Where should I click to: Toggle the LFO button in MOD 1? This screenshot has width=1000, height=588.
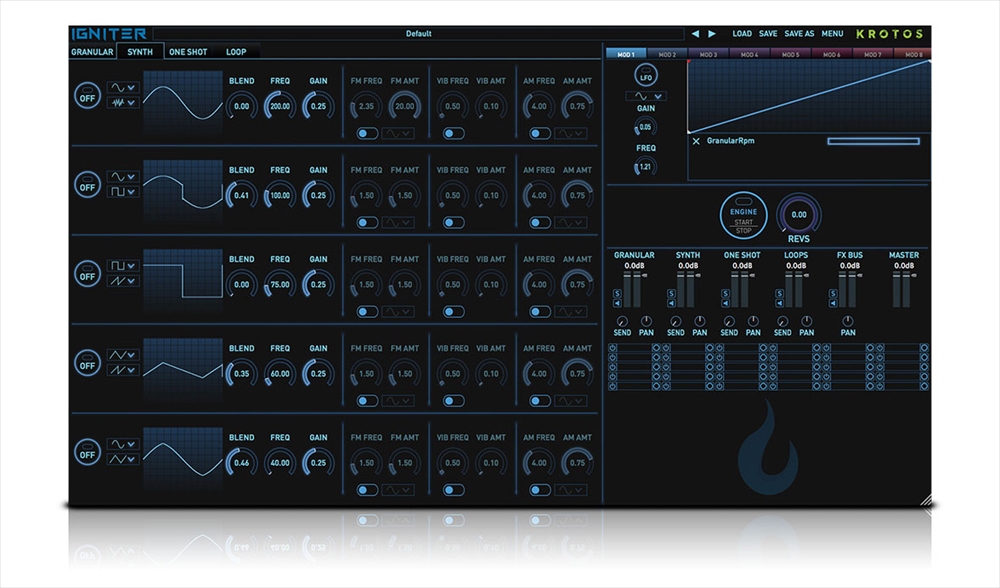pos(646,75)
